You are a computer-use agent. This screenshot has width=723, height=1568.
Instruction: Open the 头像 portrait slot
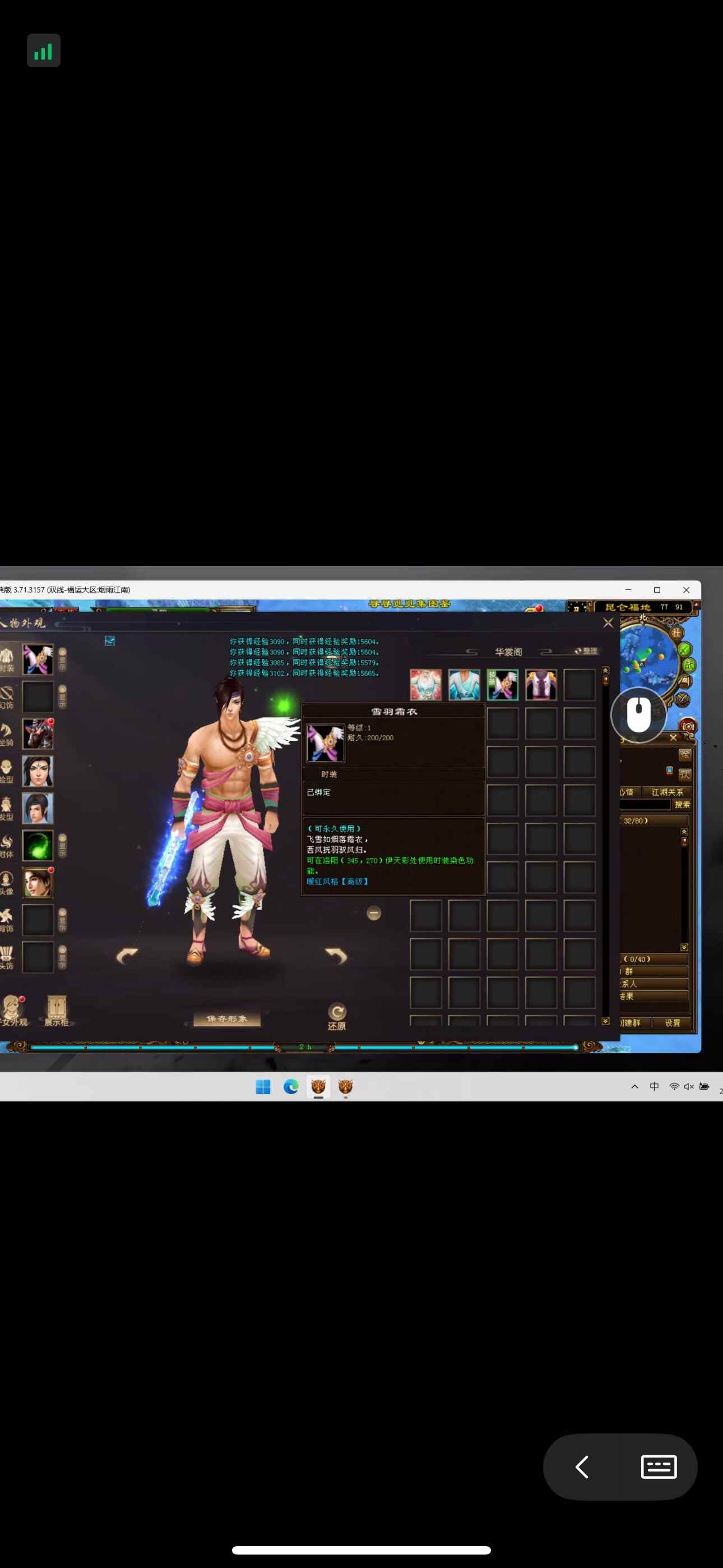point(38,883)
